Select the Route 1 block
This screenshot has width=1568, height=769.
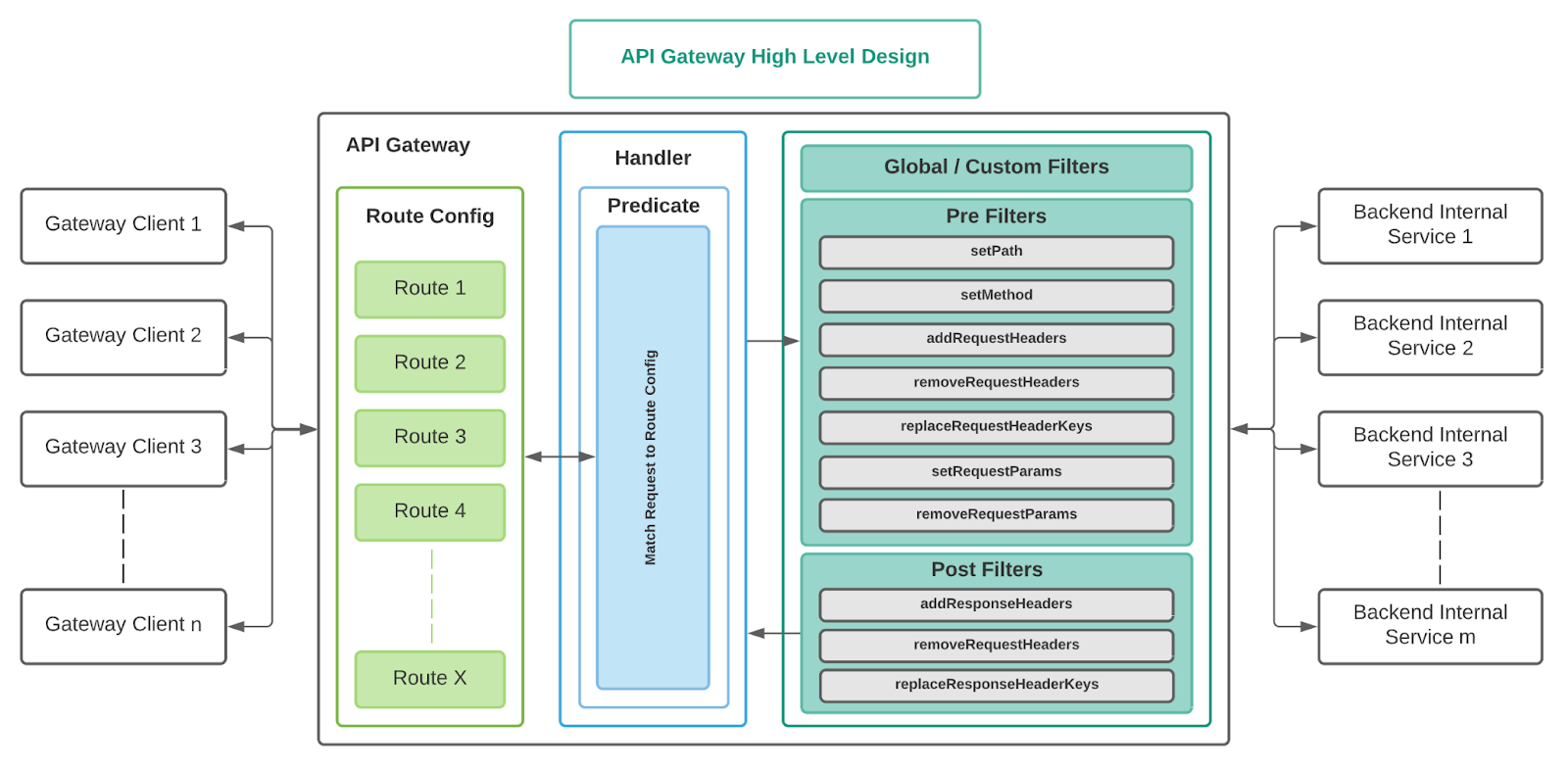tap(430, 289)
